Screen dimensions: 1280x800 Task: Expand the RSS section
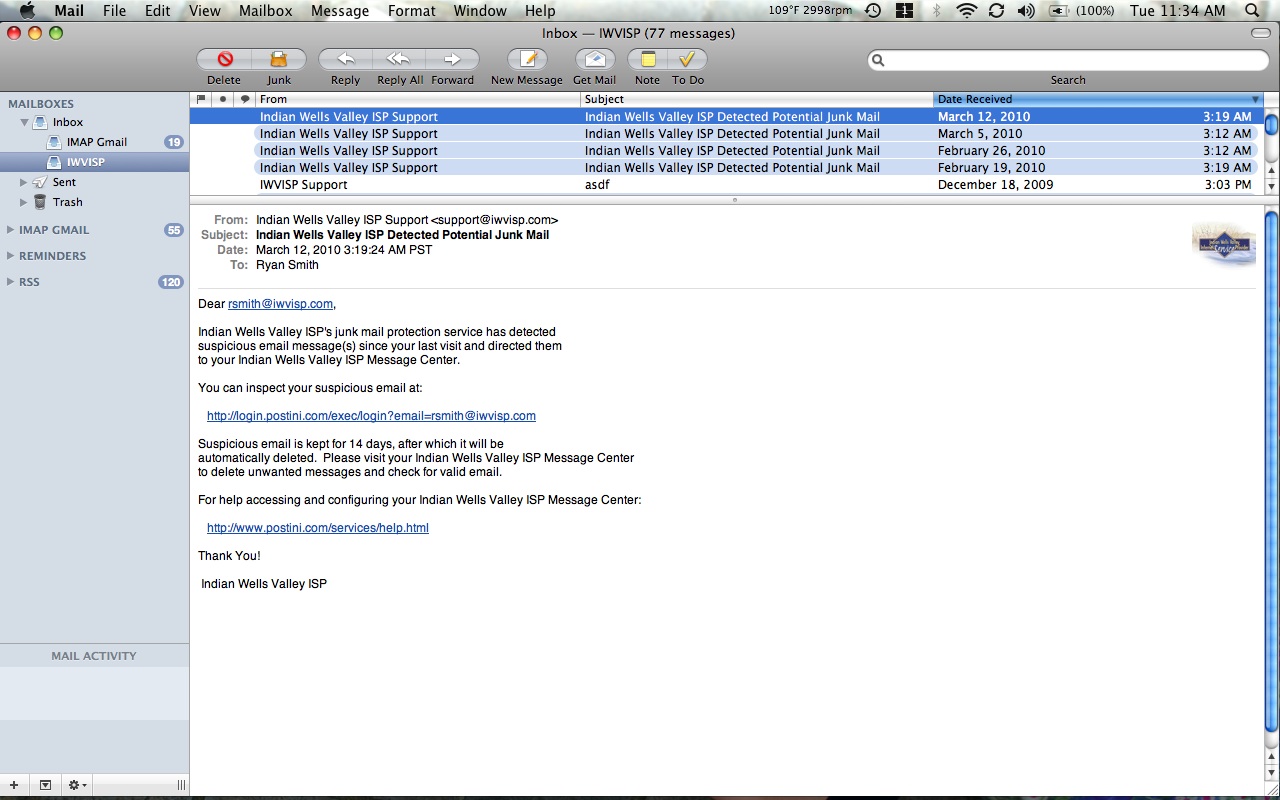(x=10, y=282)
